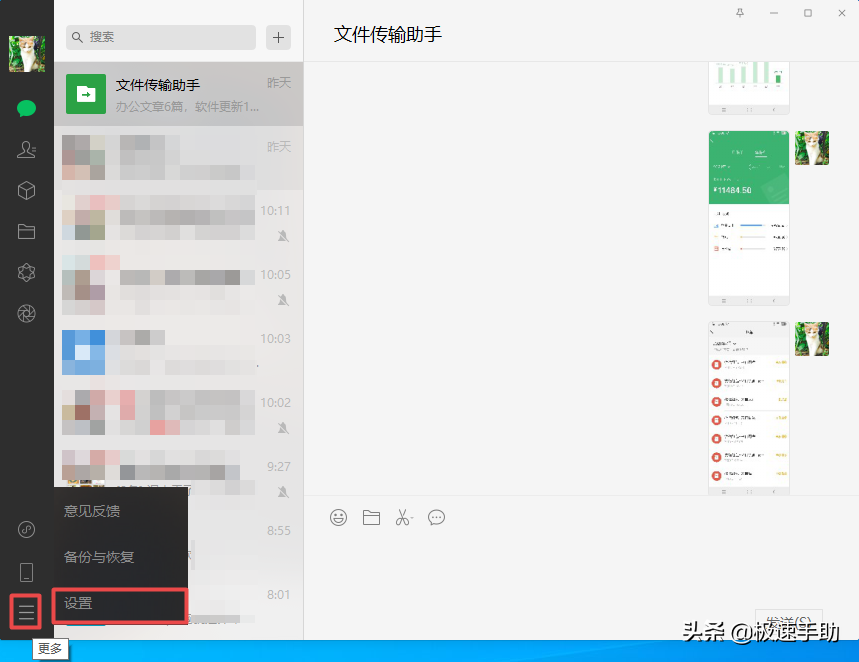Image resolution: width=859 pixels, height=662 pixels.
Task: Open the green Chats bubble icon
Action: click(x=26, y=109)
